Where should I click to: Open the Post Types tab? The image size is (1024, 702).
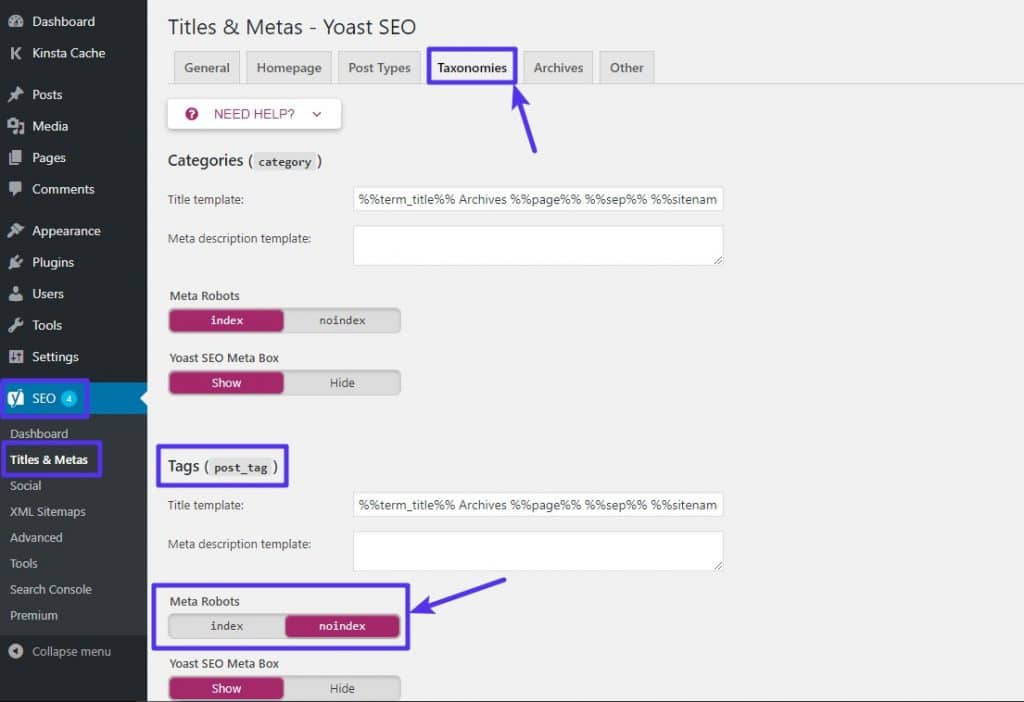click(x=379, y=67)
